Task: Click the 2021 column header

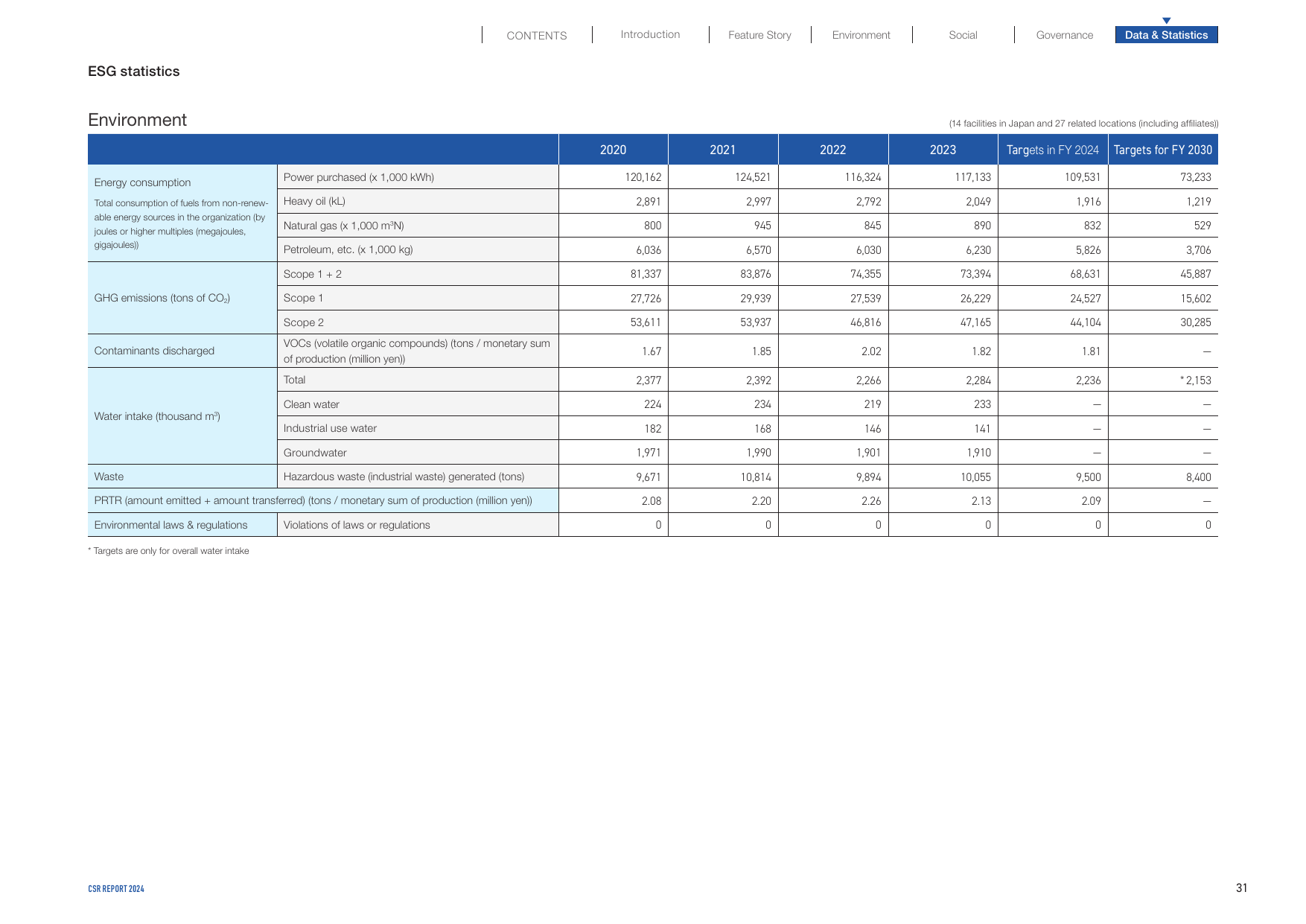Action: [x=723, y=150]
